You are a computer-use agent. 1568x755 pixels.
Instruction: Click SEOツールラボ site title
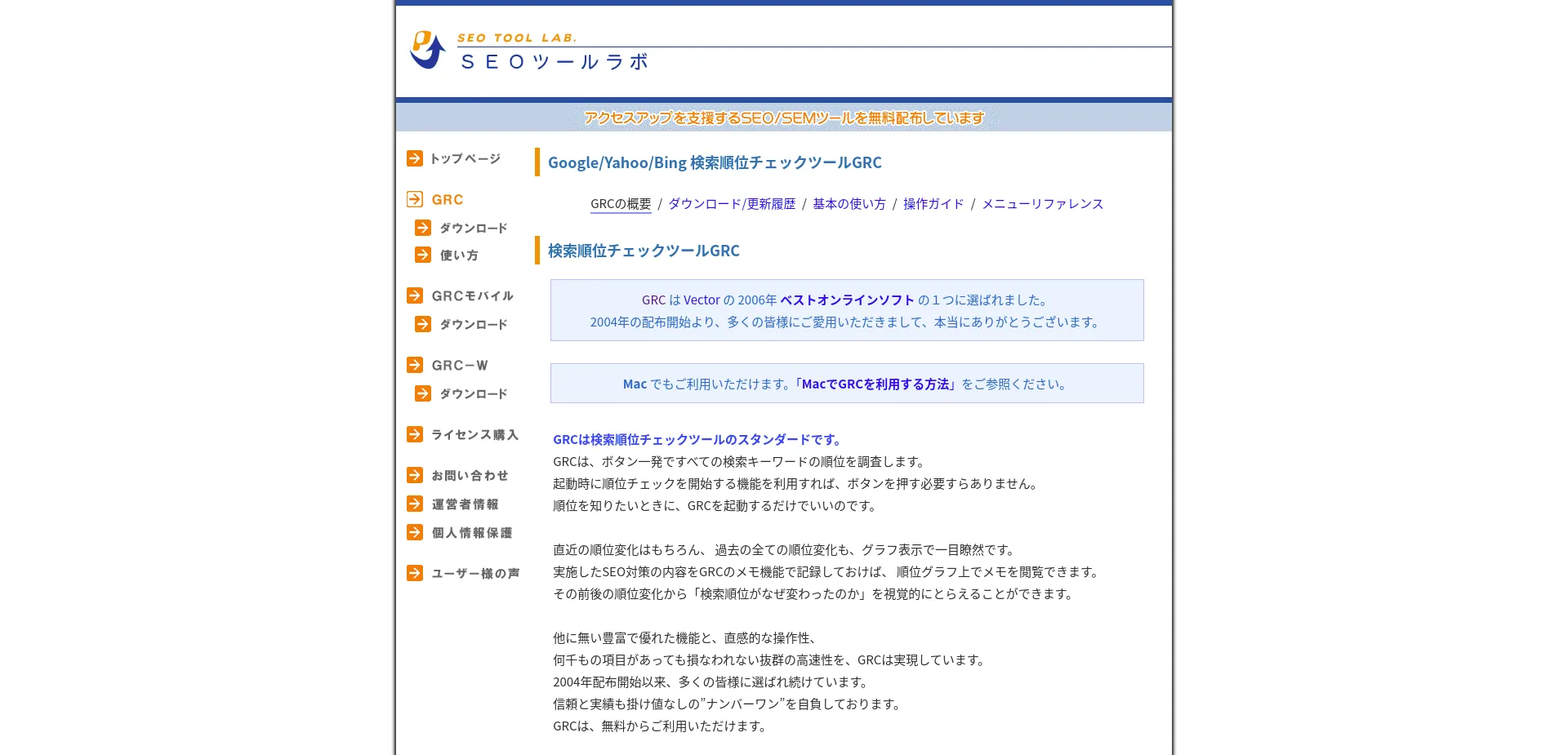pos(555,62)
